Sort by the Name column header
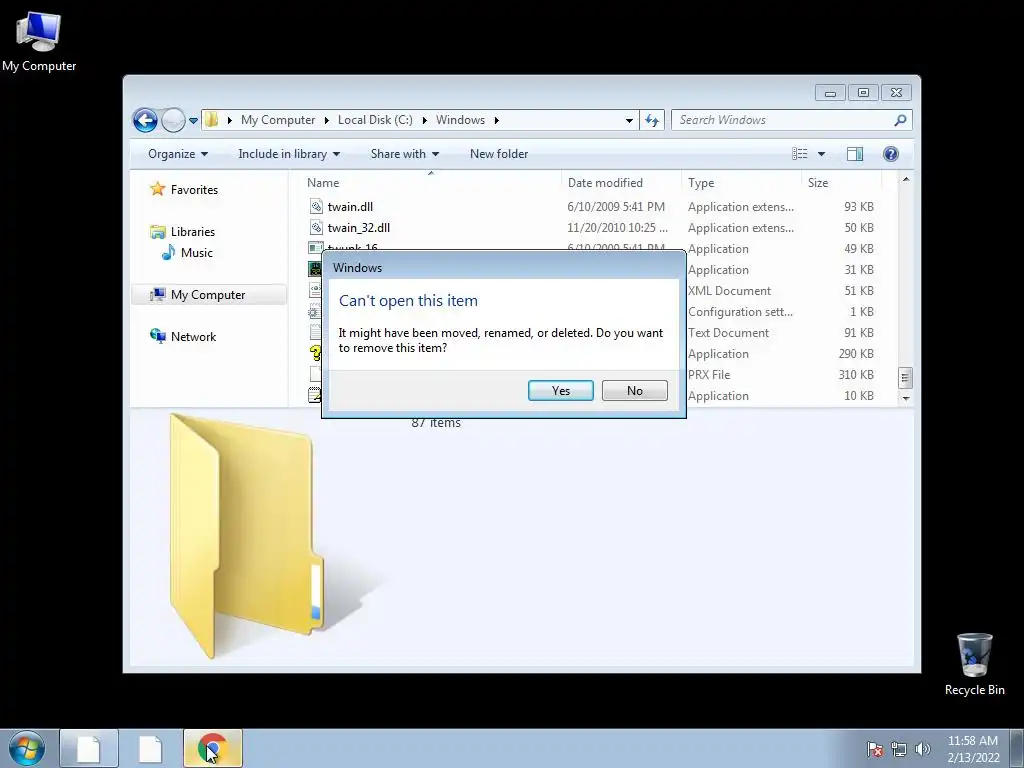This screenshot has width=1024, height=768. (x=430, y=183)
